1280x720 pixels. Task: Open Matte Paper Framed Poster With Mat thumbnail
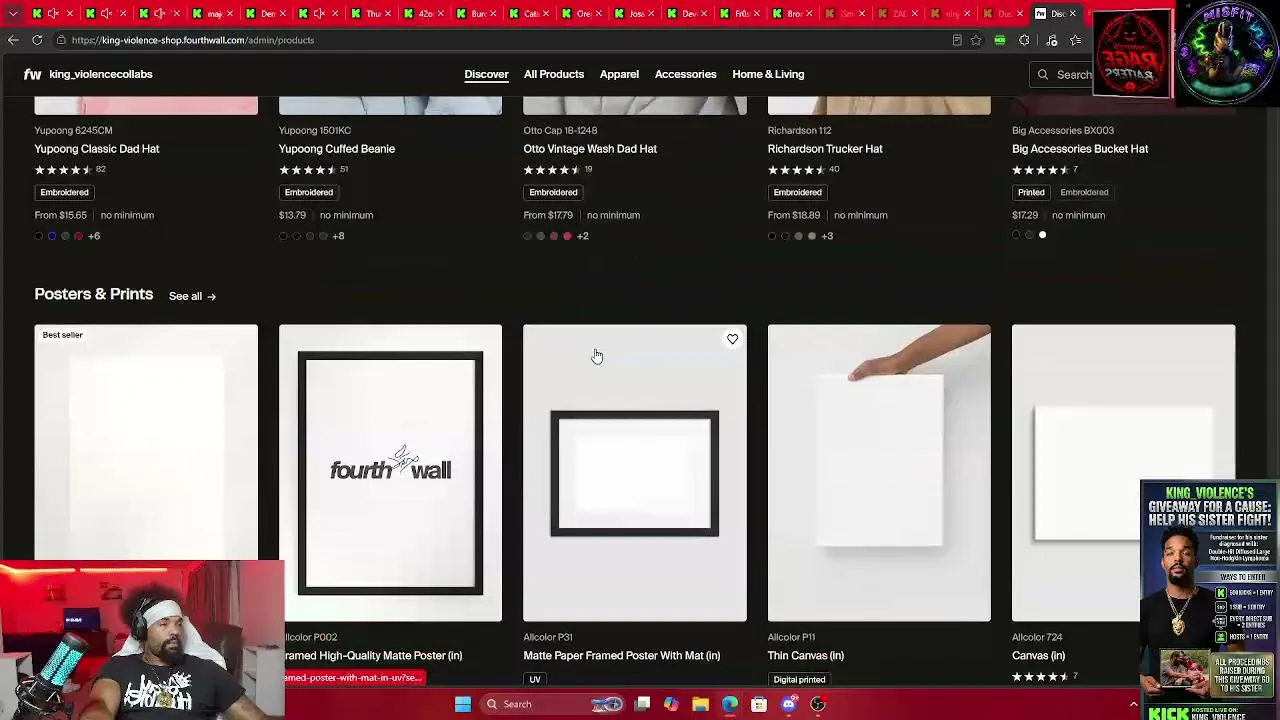click(x=635, y=472)
